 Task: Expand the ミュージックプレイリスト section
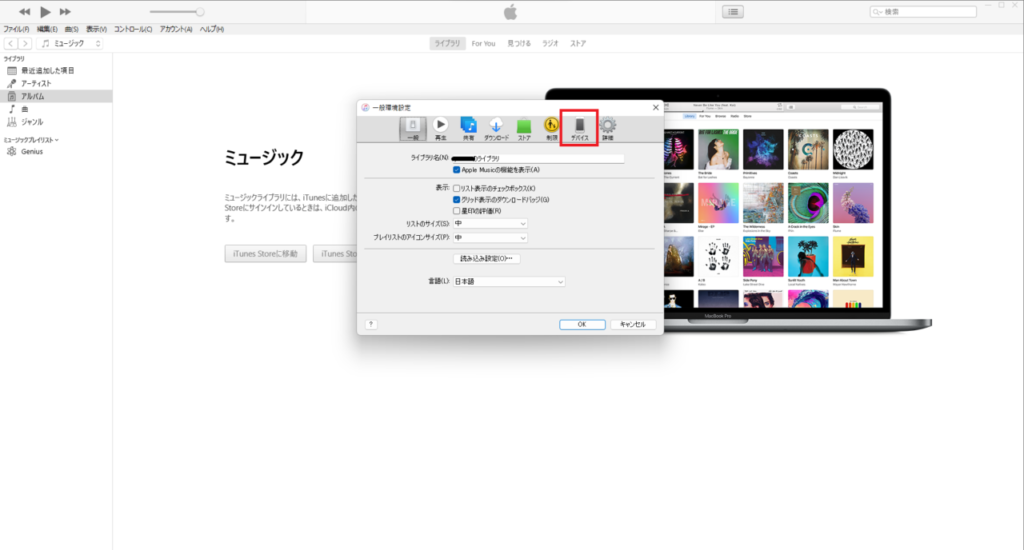[31, 140]
